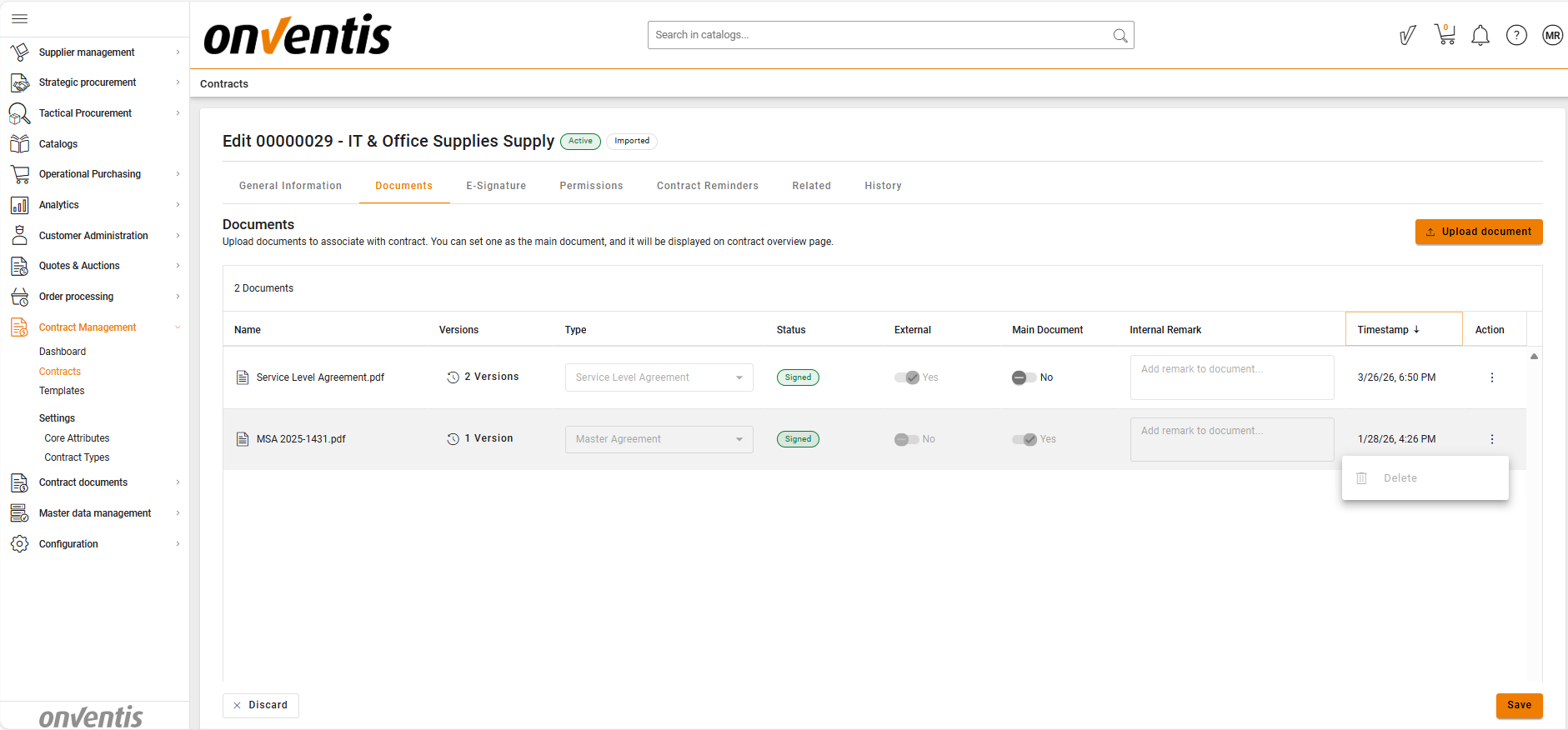Toggle Main Document switch for Service Level Agreement
1568x730 pixels.
click(x=1024, y=377)
